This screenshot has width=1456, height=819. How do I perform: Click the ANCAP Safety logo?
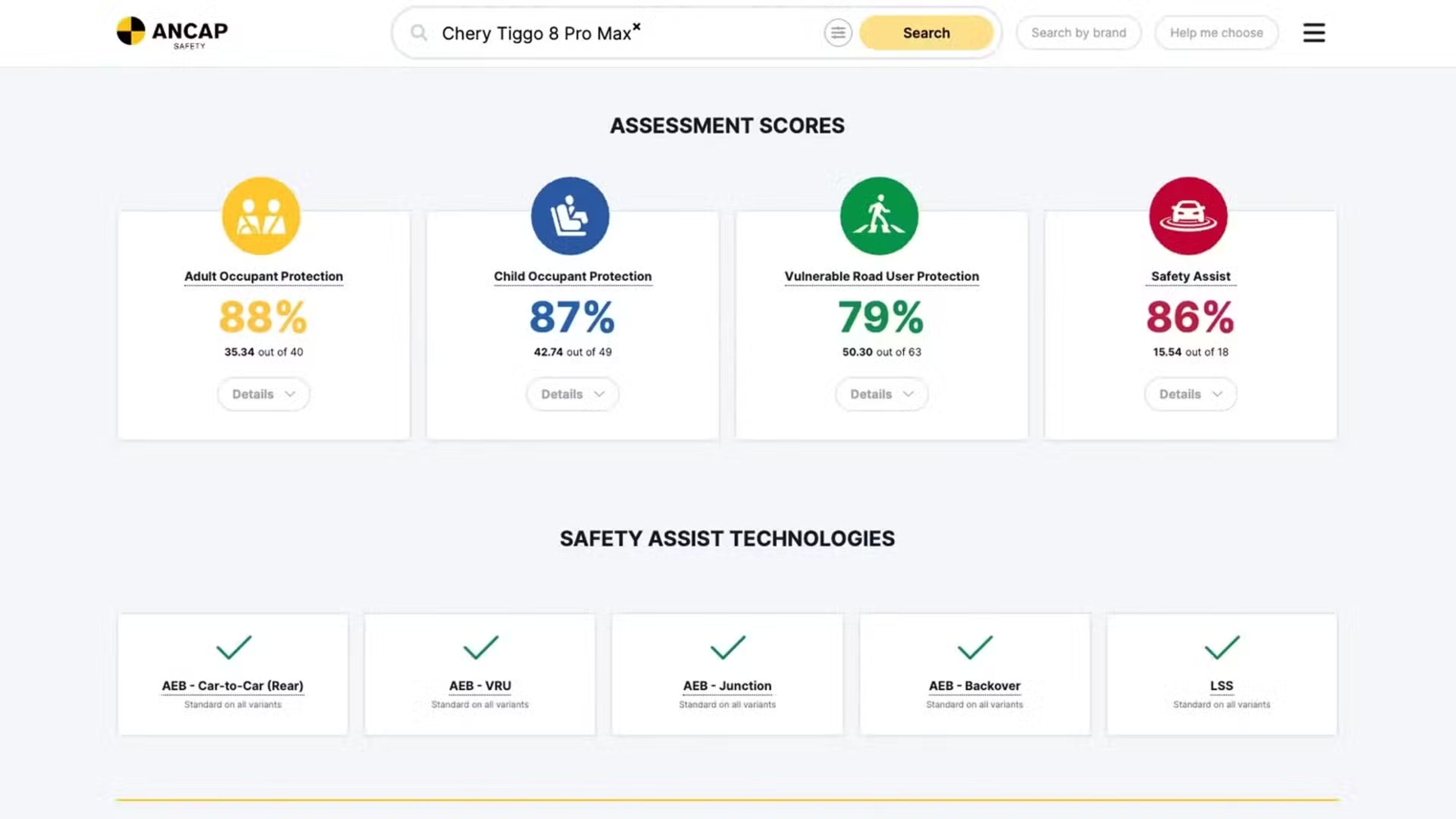[x=172, y=32]
